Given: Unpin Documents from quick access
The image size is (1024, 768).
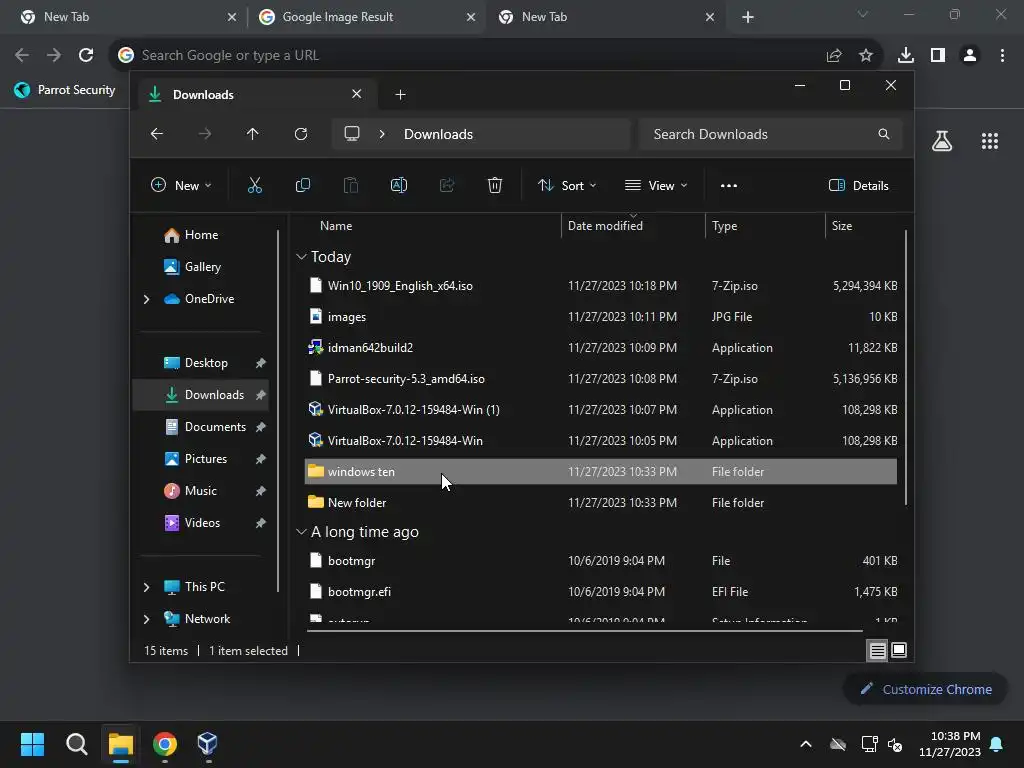Looking at the screenshot, I should point(261,427).
